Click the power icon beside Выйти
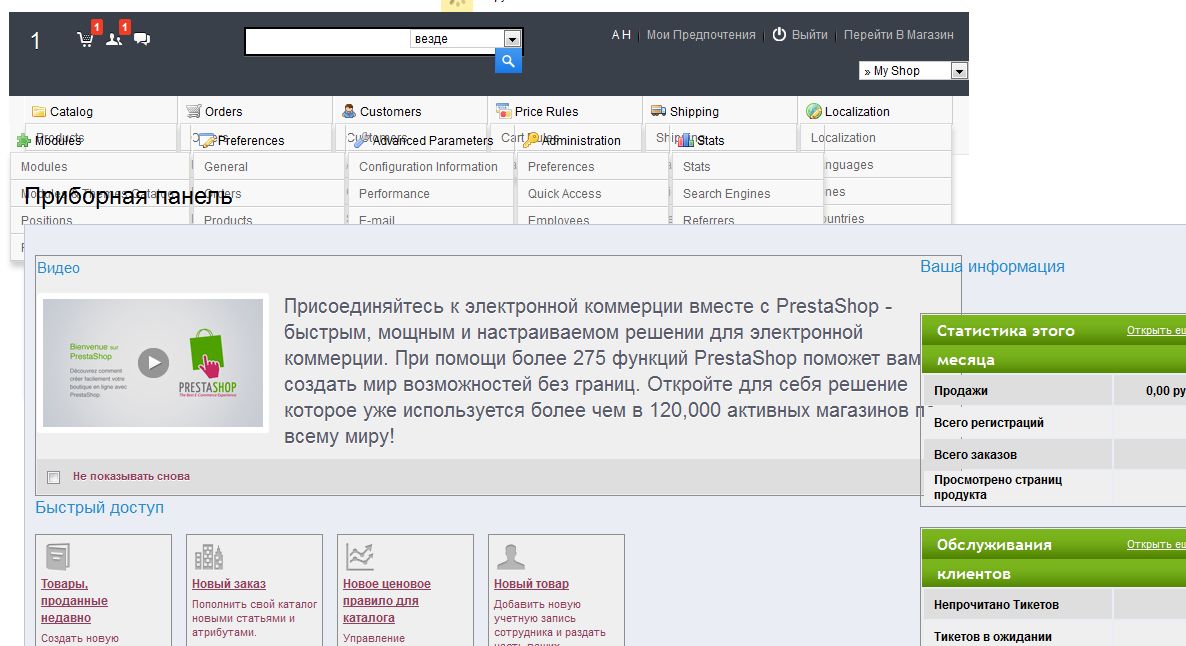This screenshot has height=646, width=1186. coord(779,34)
